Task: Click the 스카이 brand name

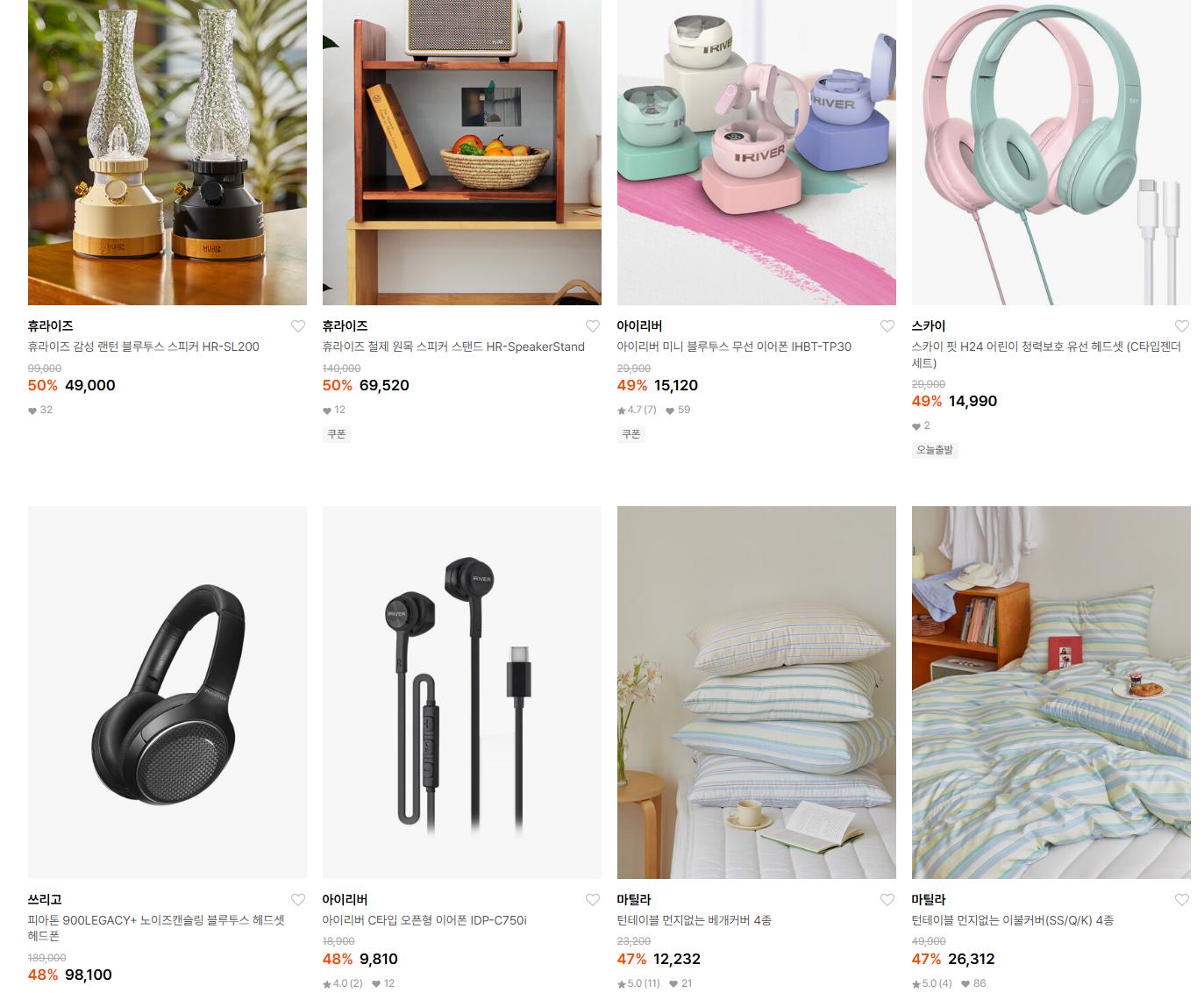Action: (929, 326)
